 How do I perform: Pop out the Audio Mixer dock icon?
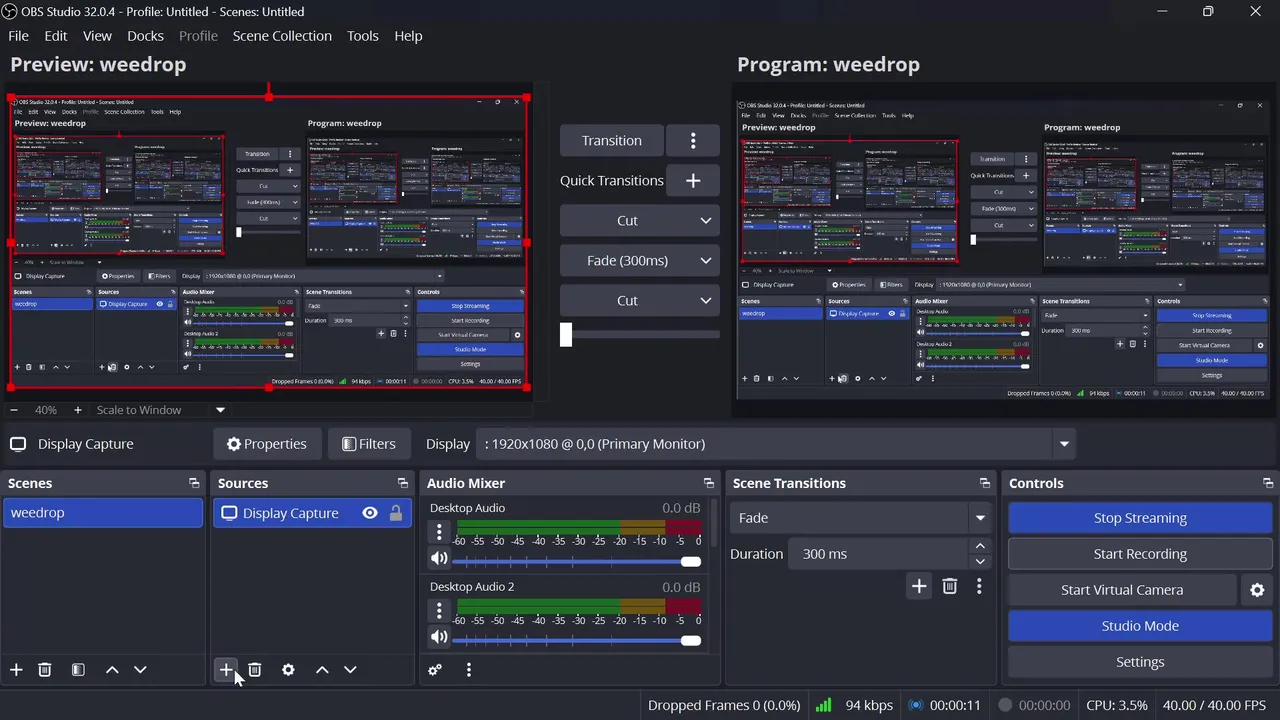[708, 483]
